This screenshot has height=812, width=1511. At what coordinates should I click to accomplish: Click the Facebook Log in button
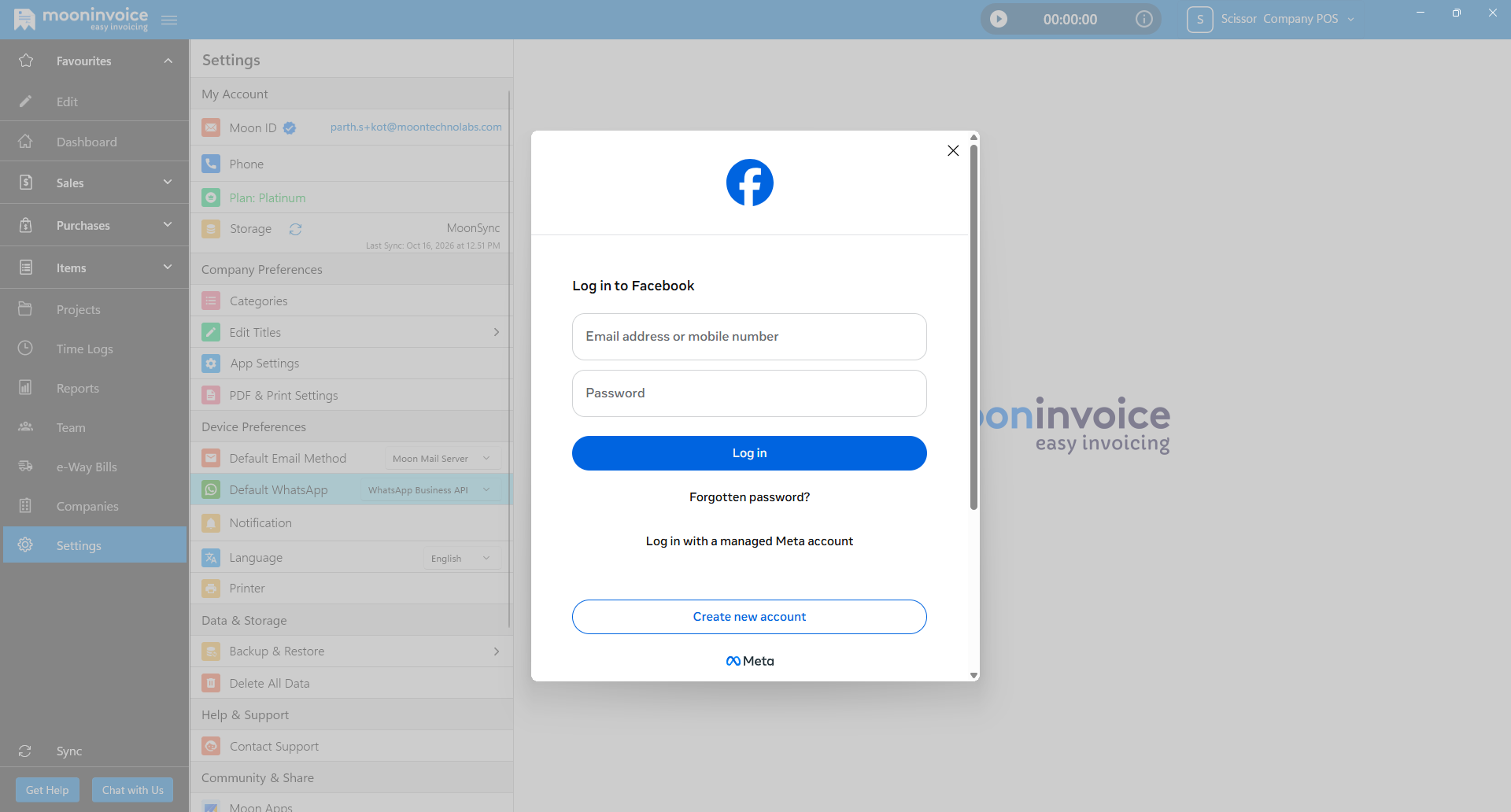[749, 453]
